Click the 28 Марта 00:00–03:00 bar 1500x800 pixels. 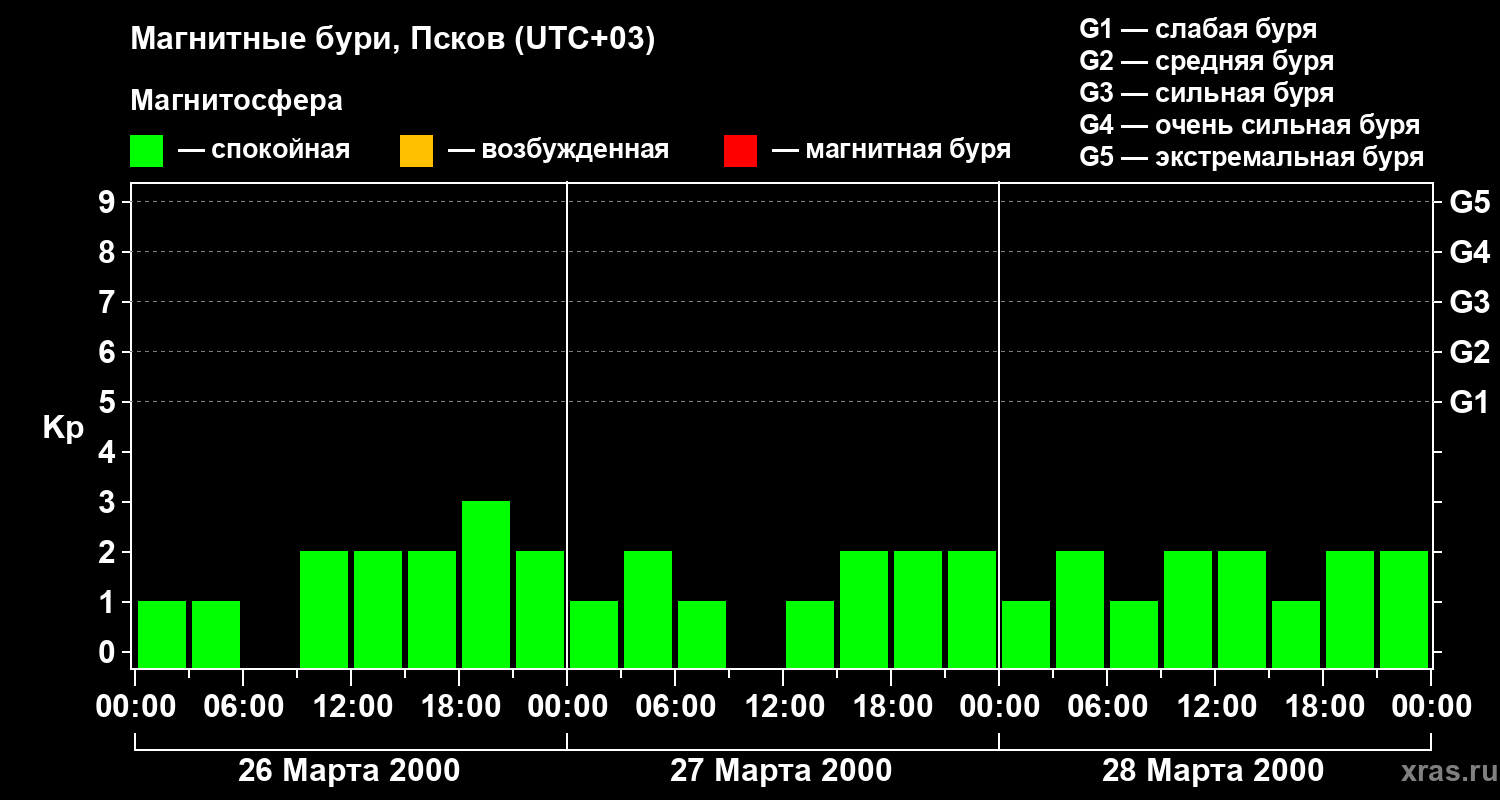tap(1026, 634)
